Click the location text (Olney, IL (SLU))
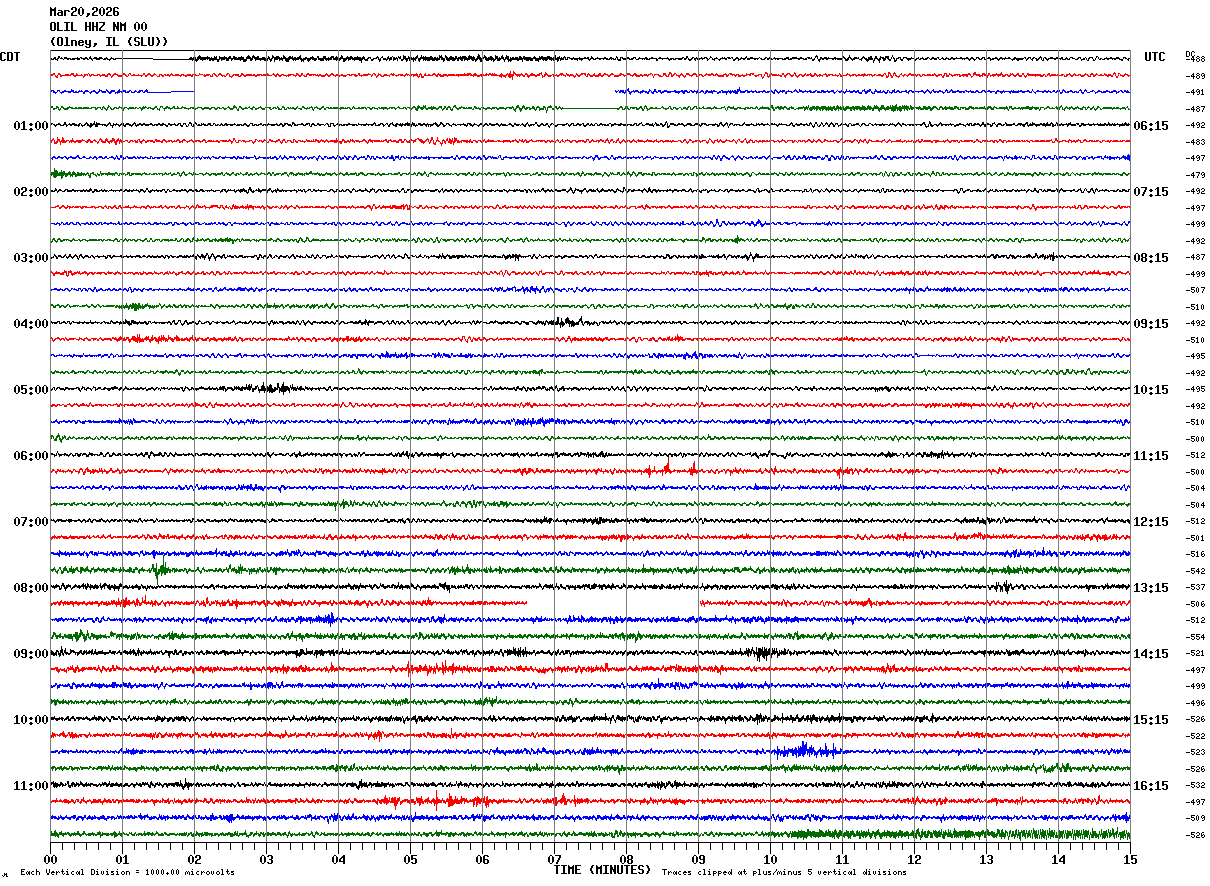The width and height of the screenshot is (1210, 886). click(x=109, y=42)
